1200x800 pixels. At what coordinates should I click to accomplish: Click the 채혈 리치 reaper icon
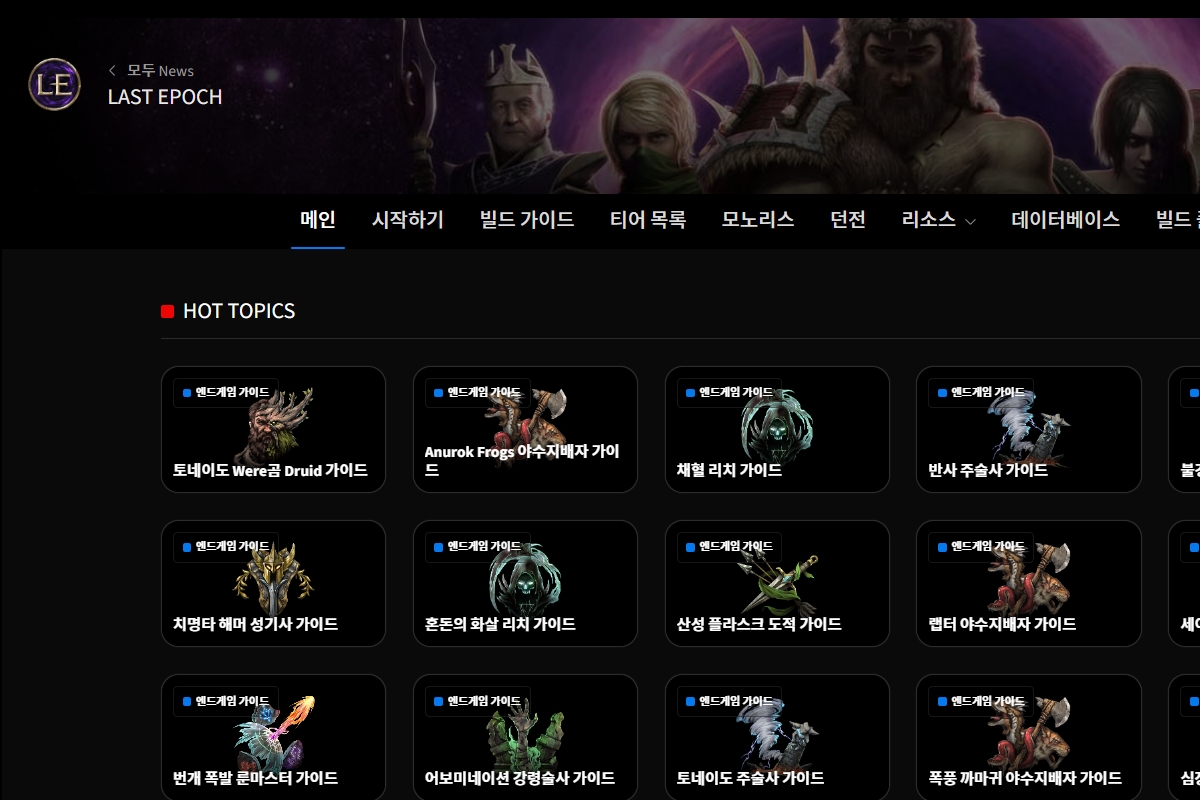(x=777, y=426)
